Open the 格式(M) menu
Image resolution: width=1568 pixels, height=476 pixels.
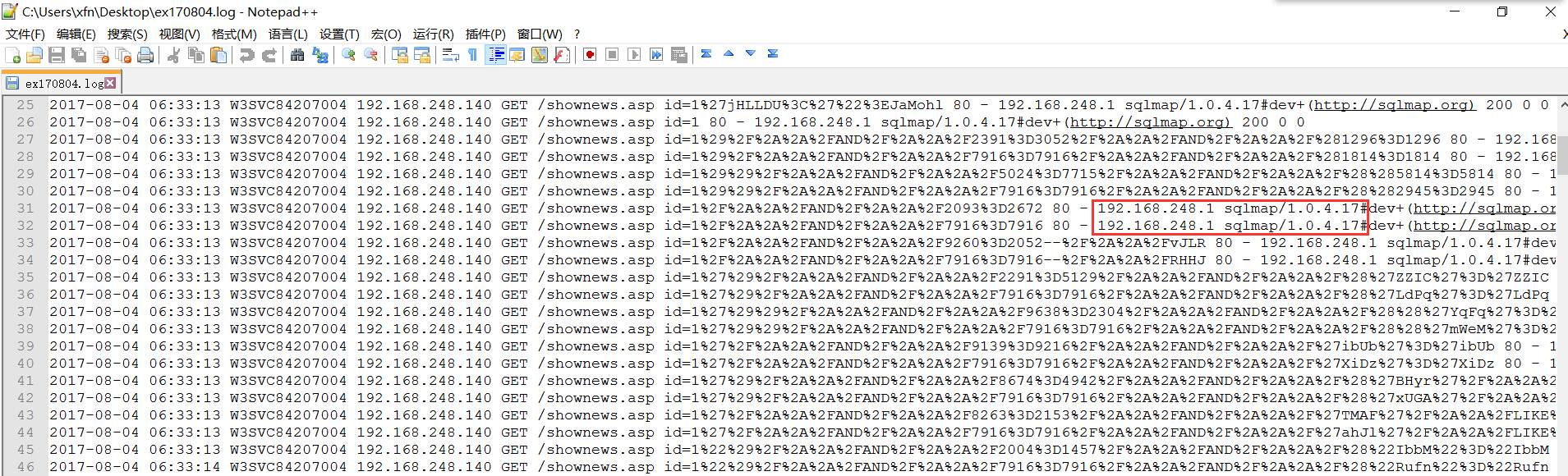click(x=234, y=34)
